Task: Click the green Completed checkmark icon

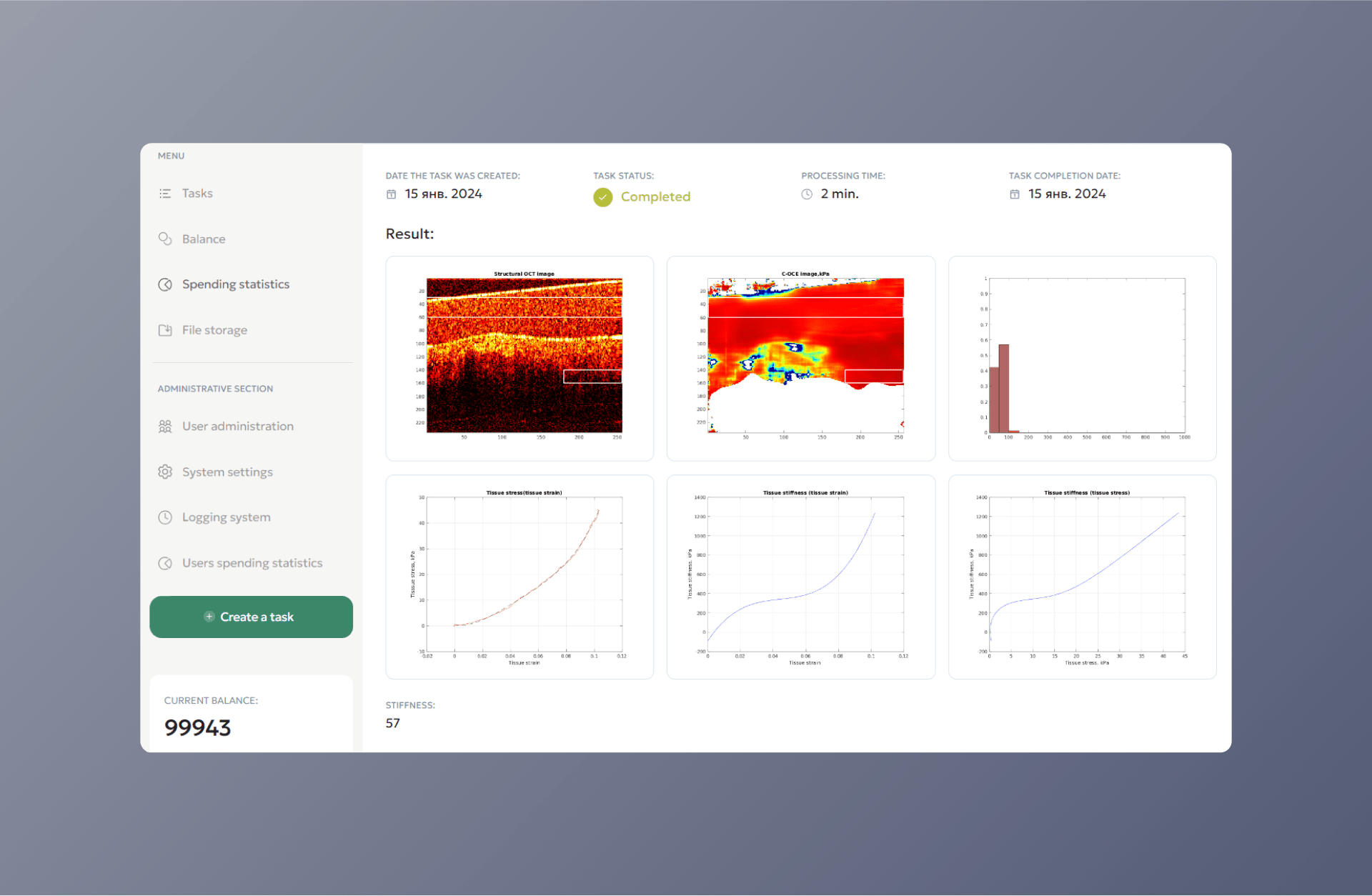Action: (x=602, y=197)
